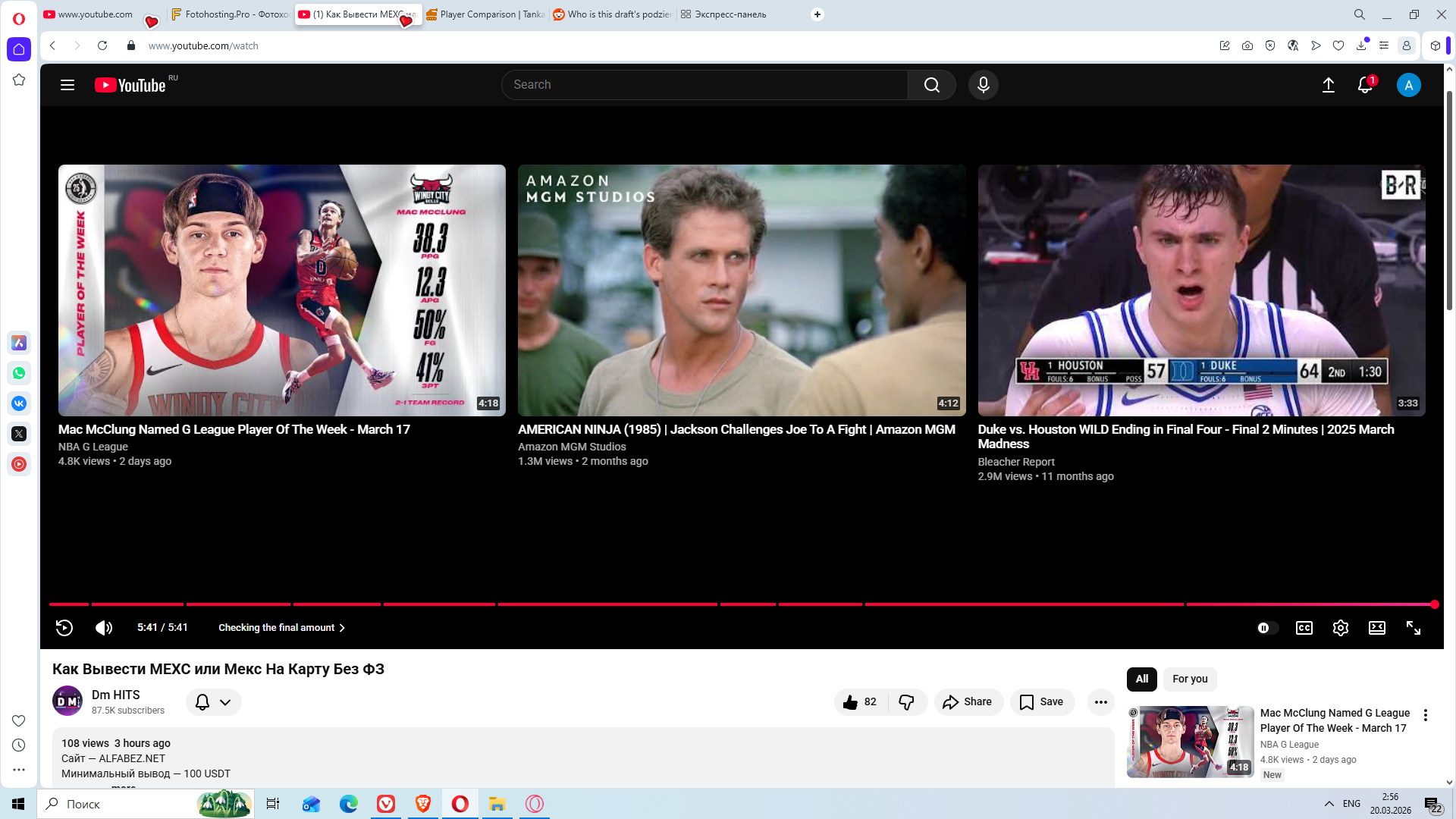Select the 'For you' filter chip

point(1189,679)
